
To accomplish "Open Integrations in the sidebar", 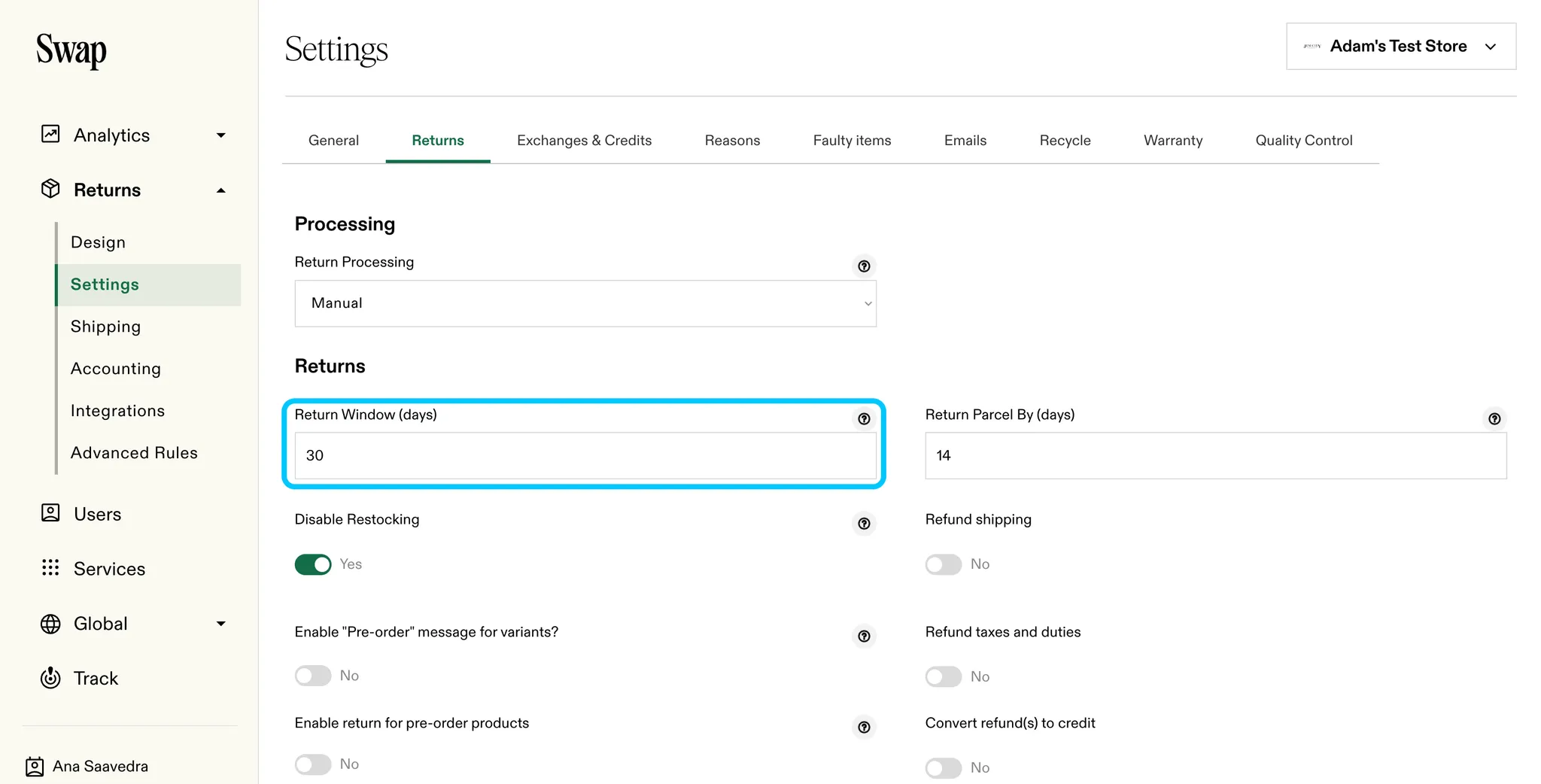I will (x=117, y=411).
